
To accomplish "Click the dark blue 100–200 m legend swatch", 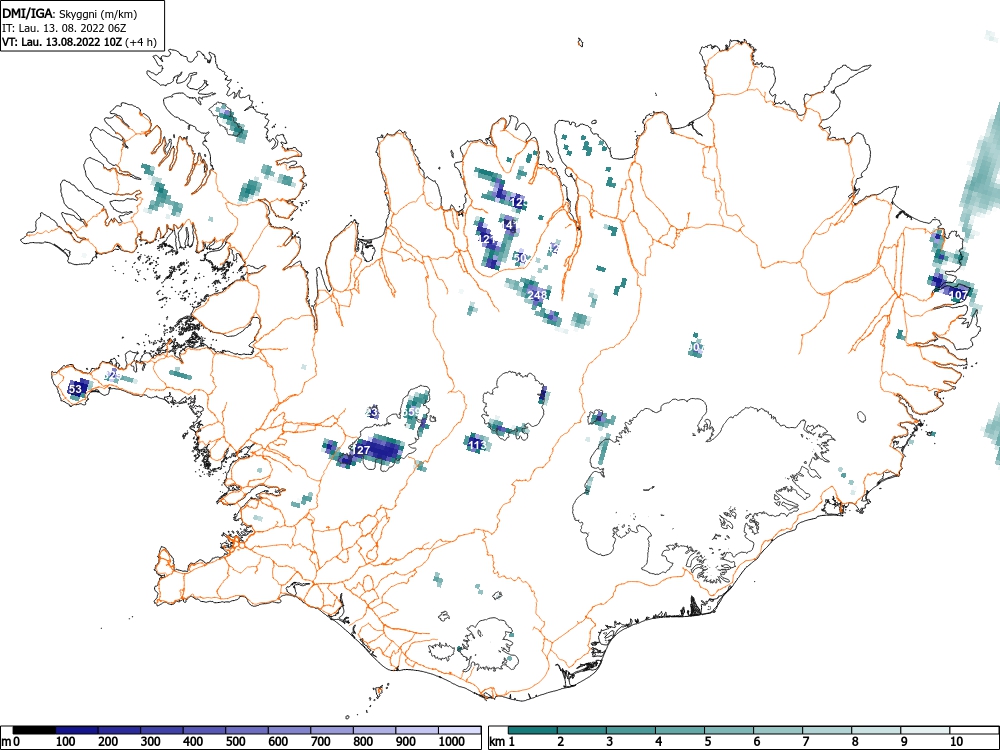I will (77, 730).
